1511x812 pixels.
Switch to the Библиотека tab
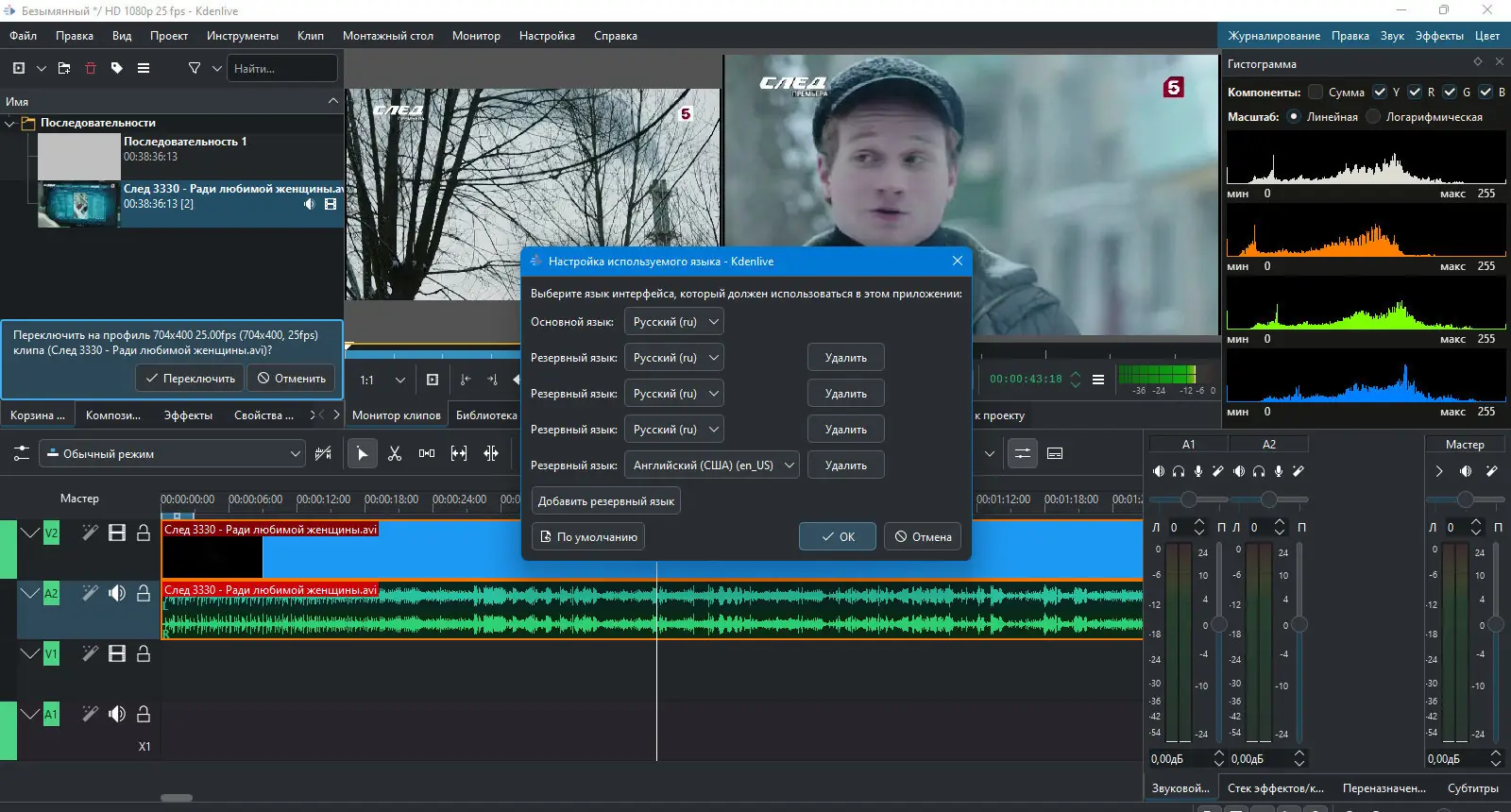tap(486, 415)
